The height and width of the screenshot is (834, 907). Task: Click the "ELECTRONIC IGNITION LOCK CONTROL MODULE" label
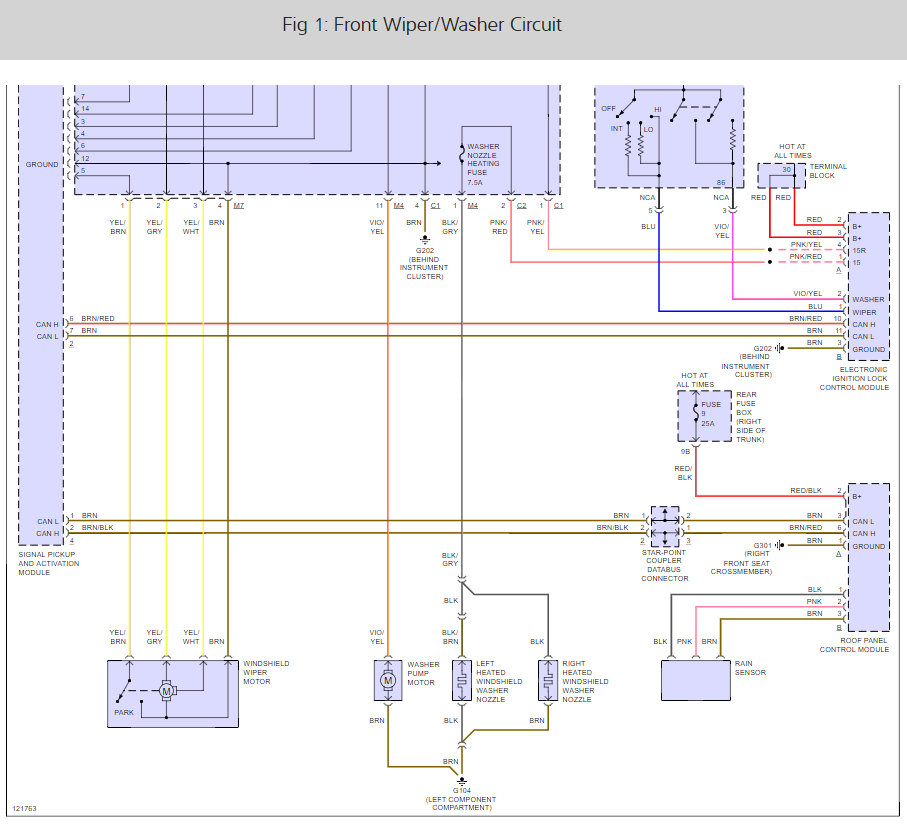[854, 378]
